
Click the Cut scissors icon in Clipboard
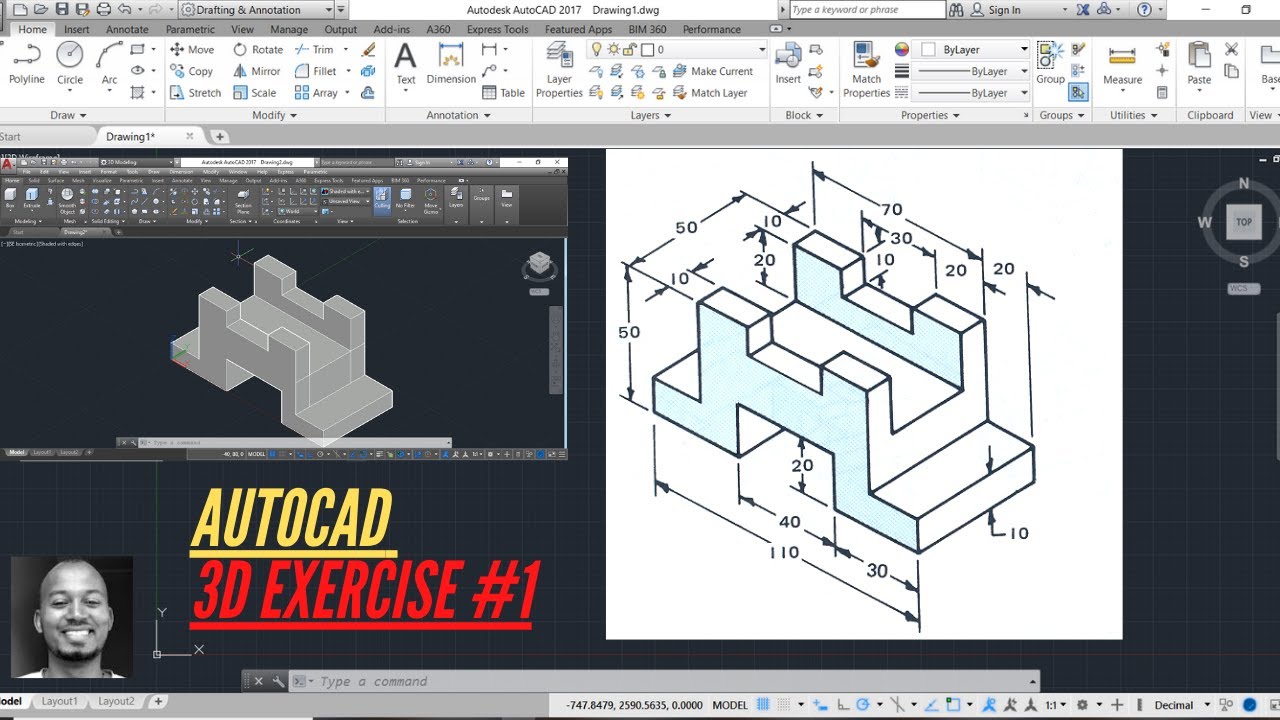pyautogui.click(x=1231, y=49)
